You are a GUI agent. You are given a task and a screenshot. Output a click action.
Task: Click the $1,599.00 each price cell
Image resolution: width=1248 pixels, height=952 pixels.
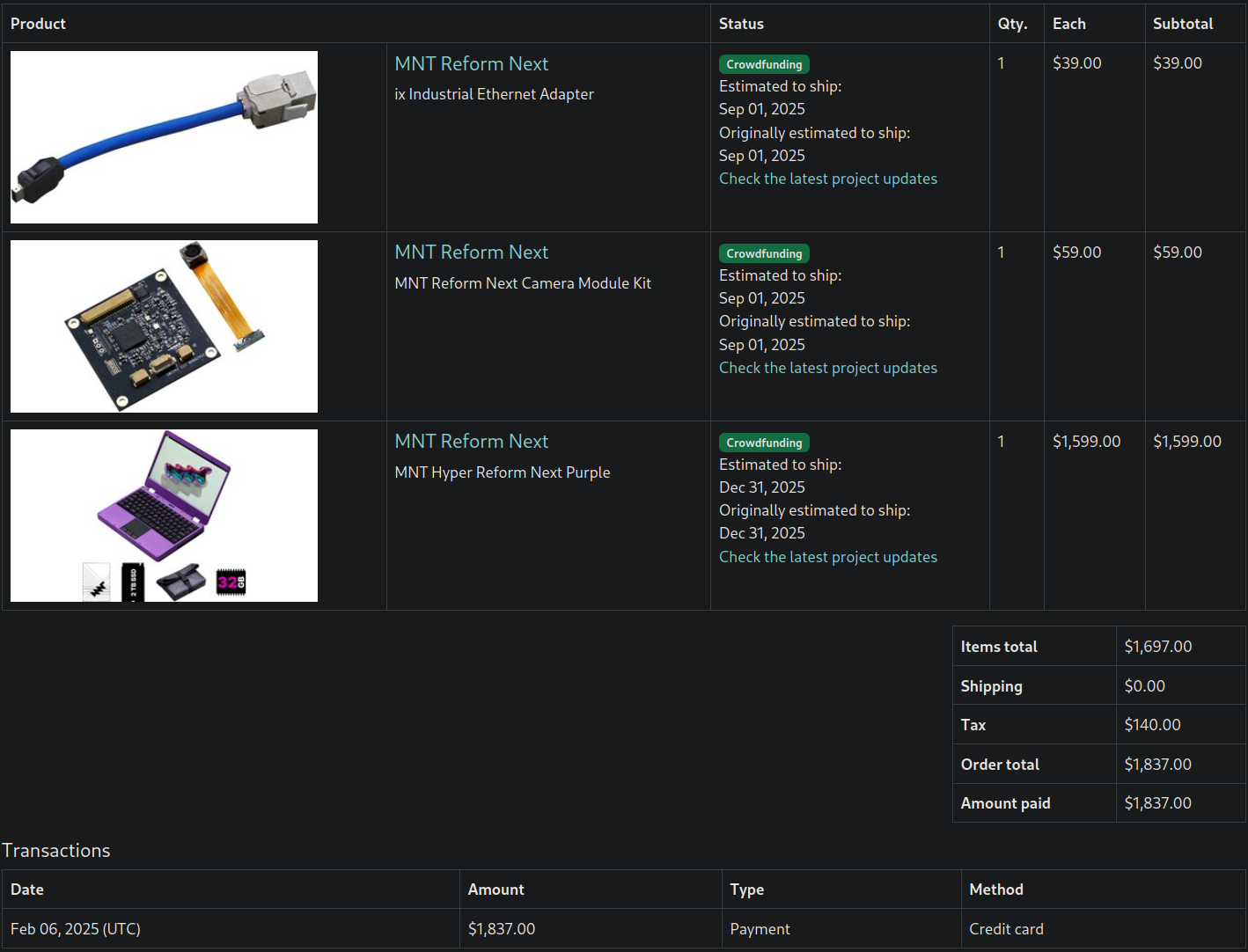click(x=1086, y=442)
